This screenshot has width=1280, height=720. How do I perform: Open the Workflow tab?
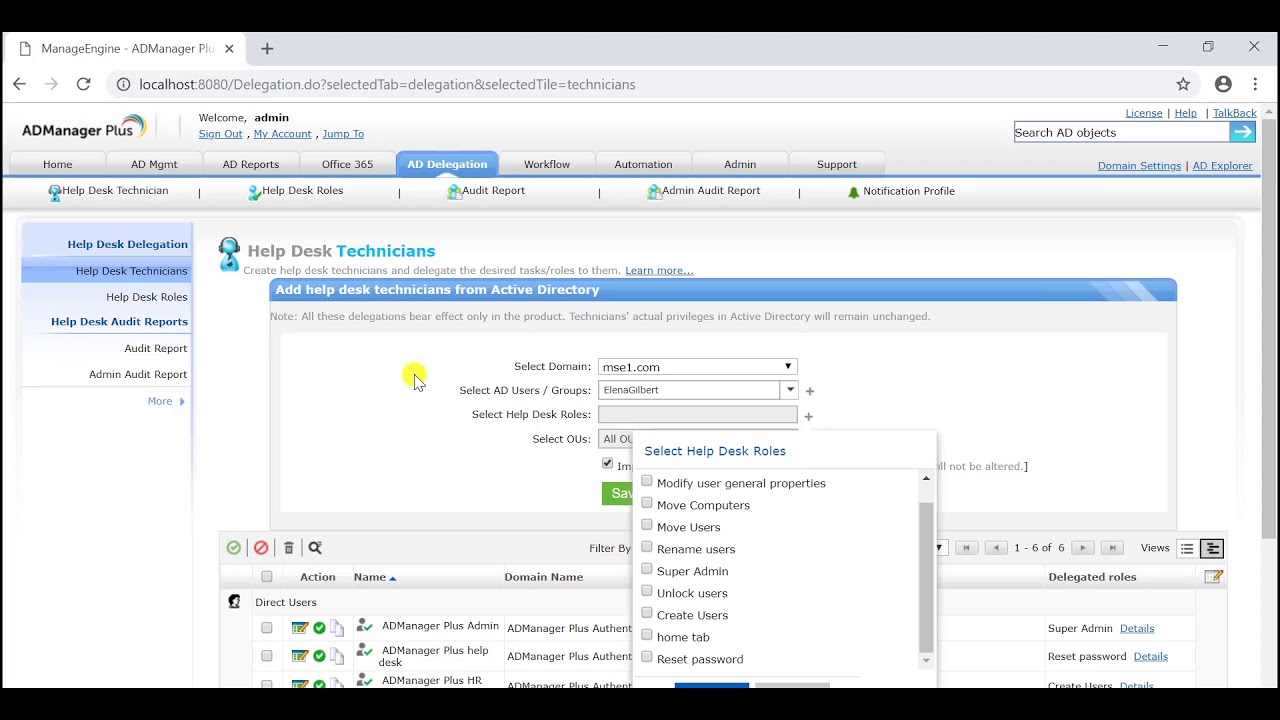pos(547,164)
